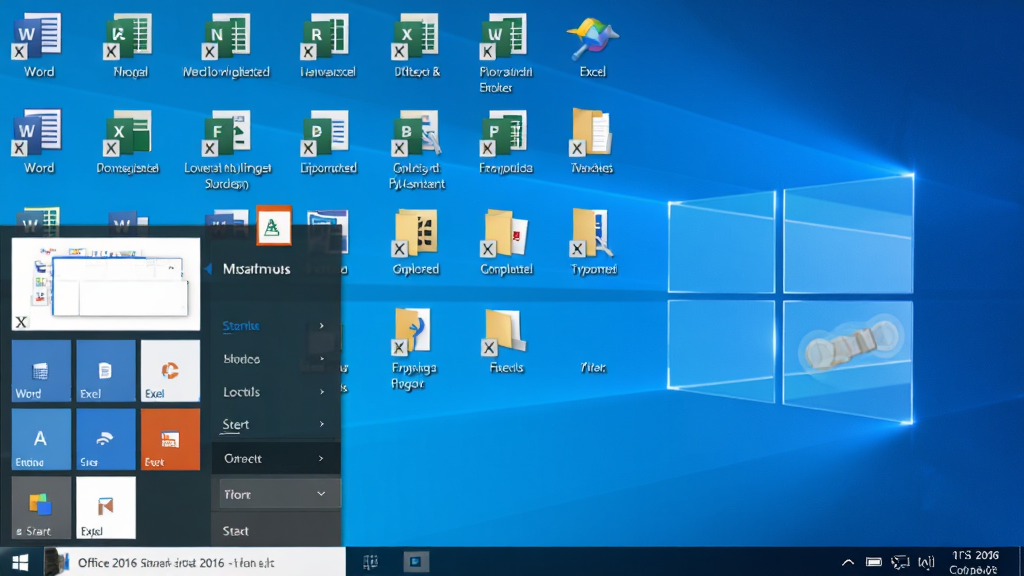Expand the Blodeo submenu arrow
The width and height of the screenshot is (1024, 576).
(x=321, y=359)
